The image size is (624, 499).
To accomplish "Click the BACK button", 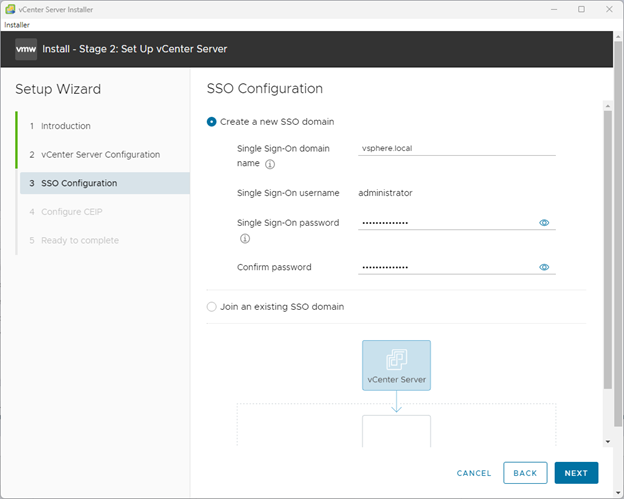I will 525,473.
